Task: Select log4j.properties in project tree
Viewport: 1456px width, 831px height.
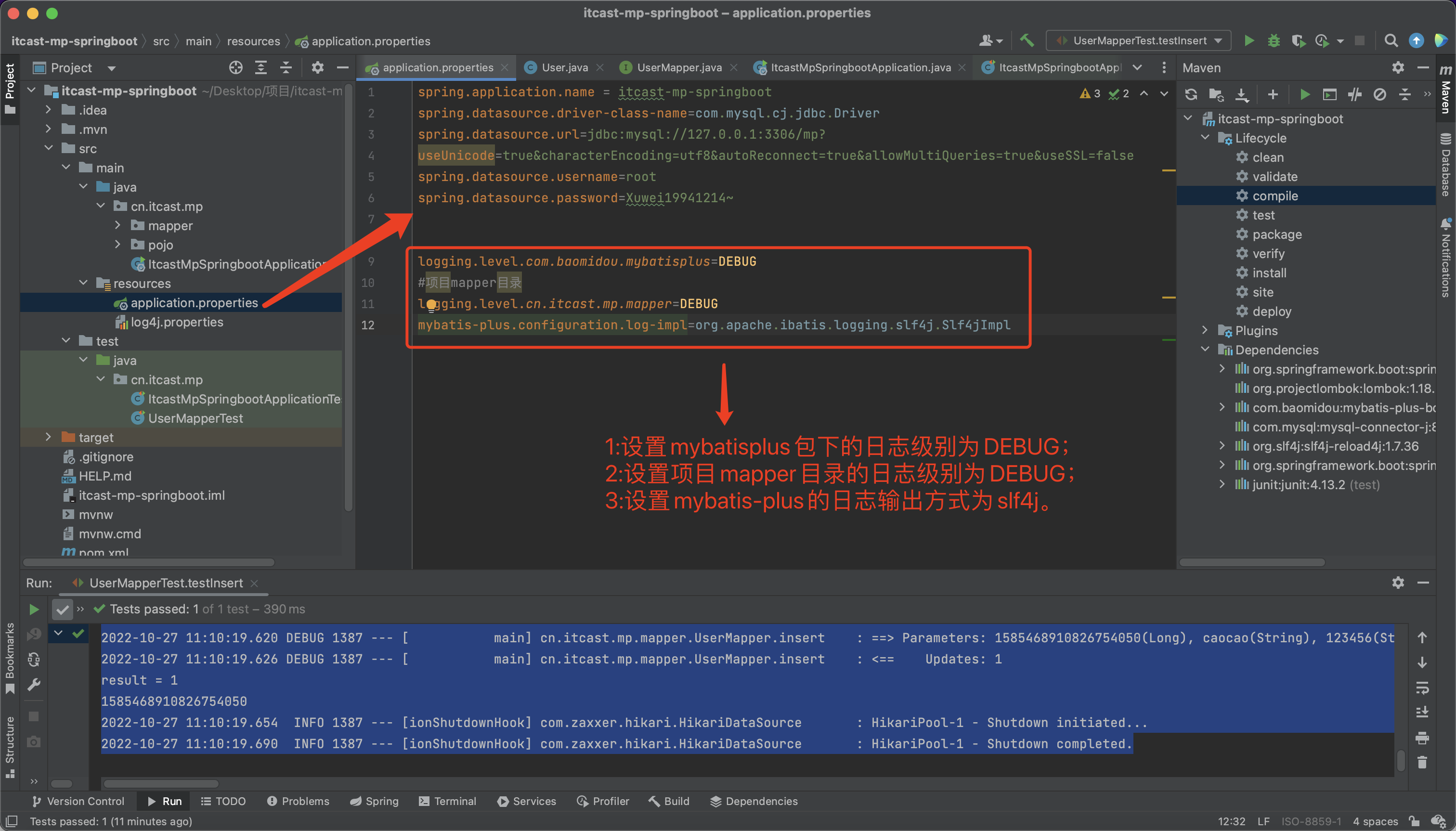Action: 176,322
